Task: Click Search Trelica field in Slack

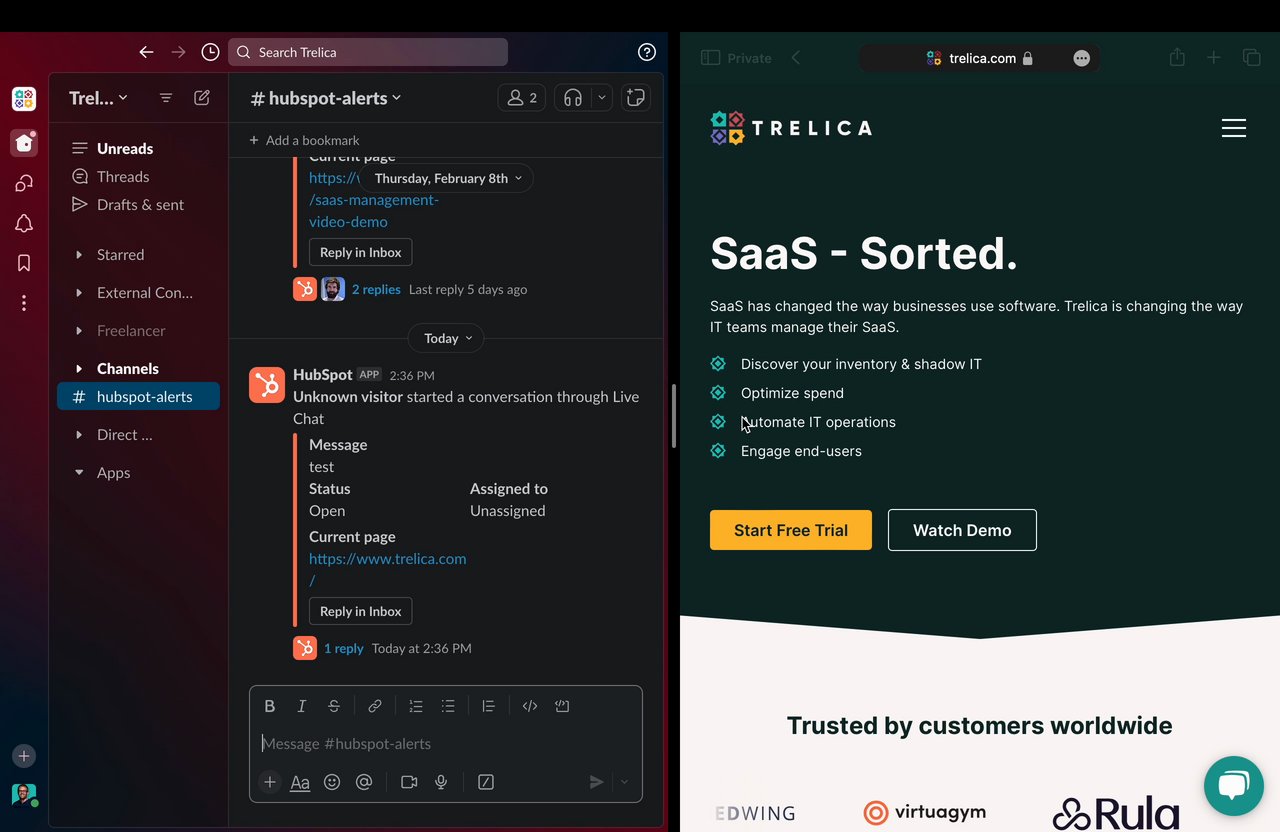Action: pos(368,52)
